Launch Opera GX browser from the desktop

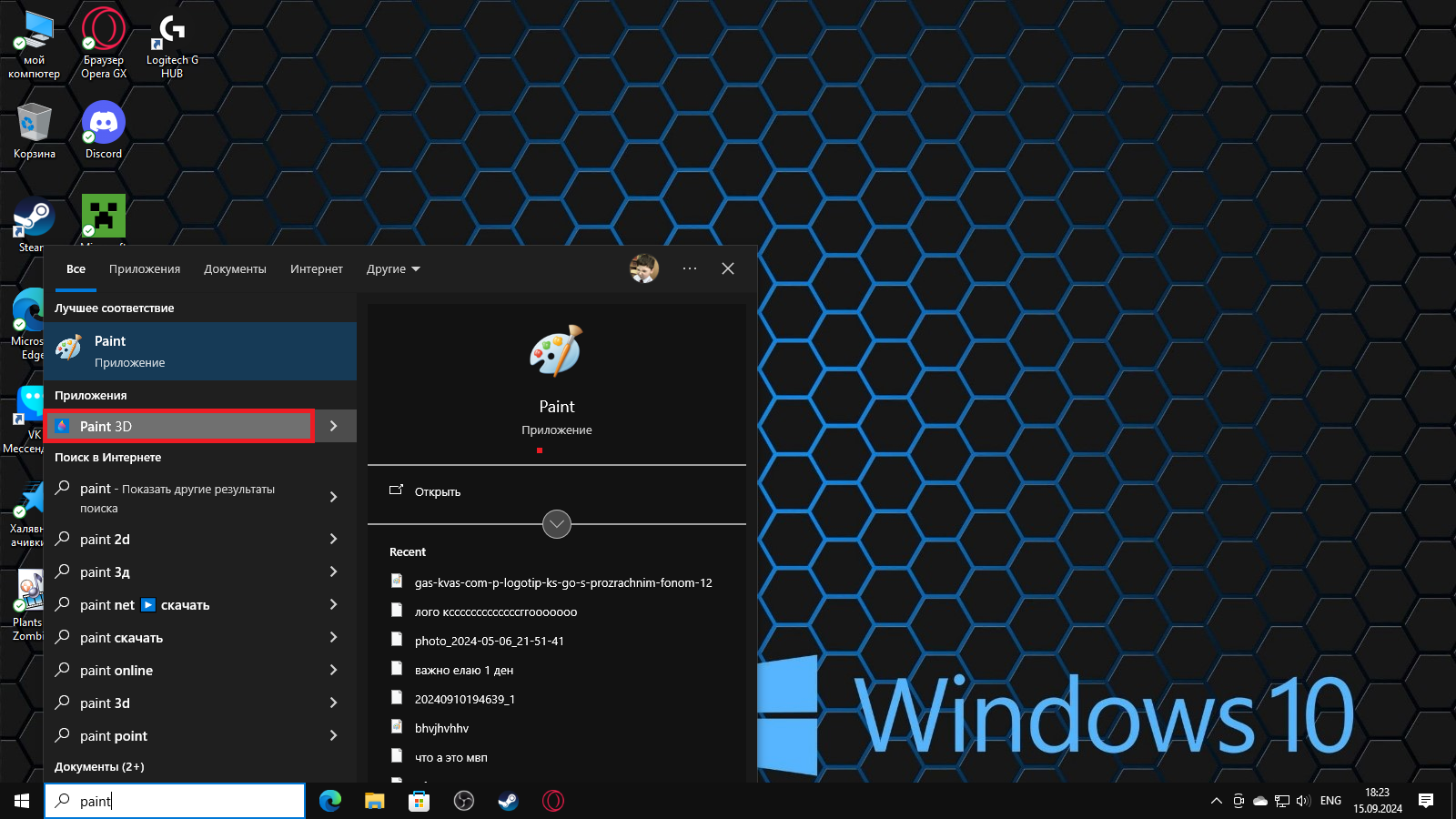[104, 44]
